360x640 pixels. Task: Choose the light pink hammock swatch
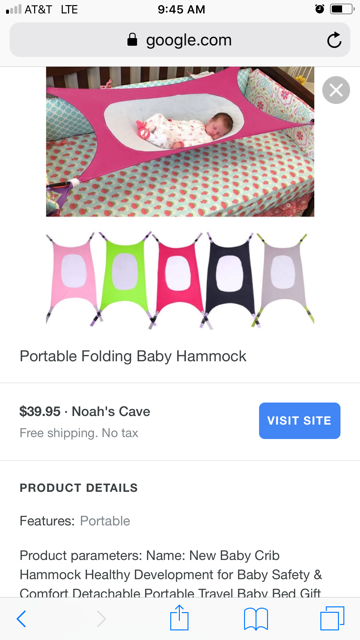point(72,278)
